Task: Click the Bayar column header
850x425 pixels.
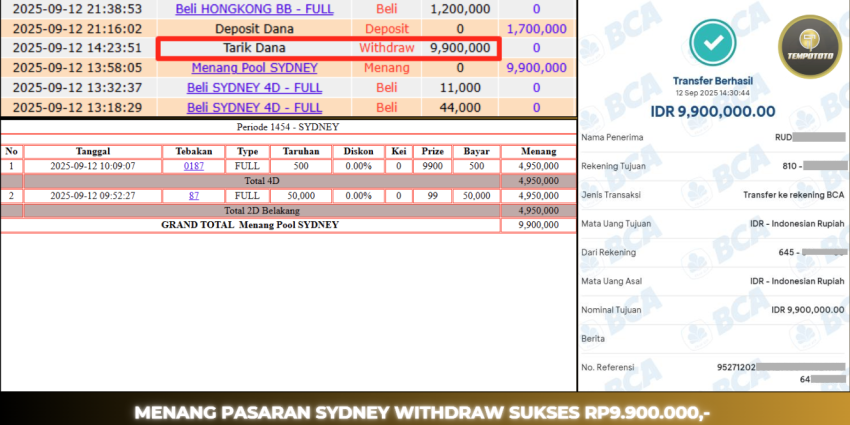Action: point(476,152)
